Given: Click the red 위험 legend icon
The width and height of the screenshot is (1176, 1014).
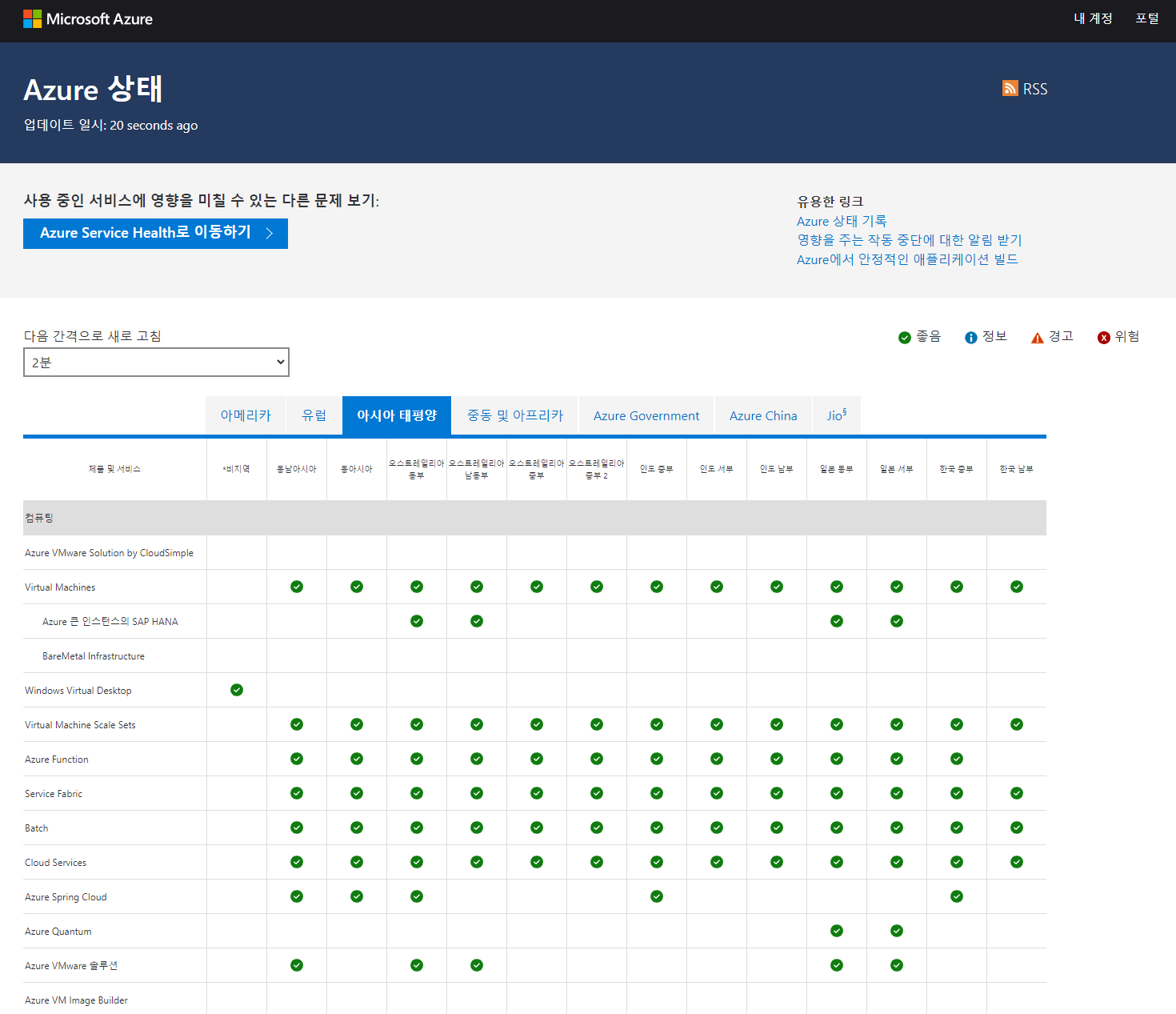Looking at the screenshot, I should pyautogui.click(x=1104, y=338).
